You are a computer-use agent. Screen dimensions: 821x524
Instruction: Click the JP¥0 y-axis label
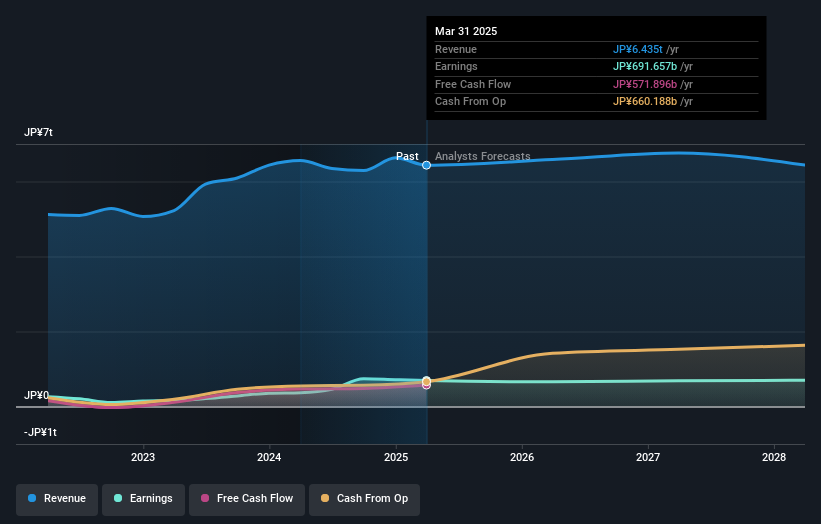pos(36,395)
